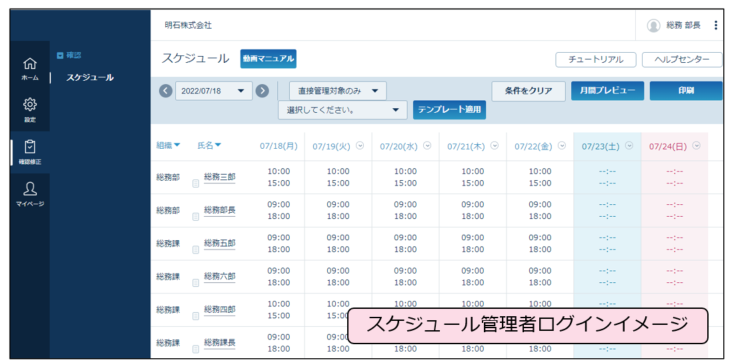Click the 総務 部長 user name
Viewport: 731px width, 363px height.
(683, 26)
